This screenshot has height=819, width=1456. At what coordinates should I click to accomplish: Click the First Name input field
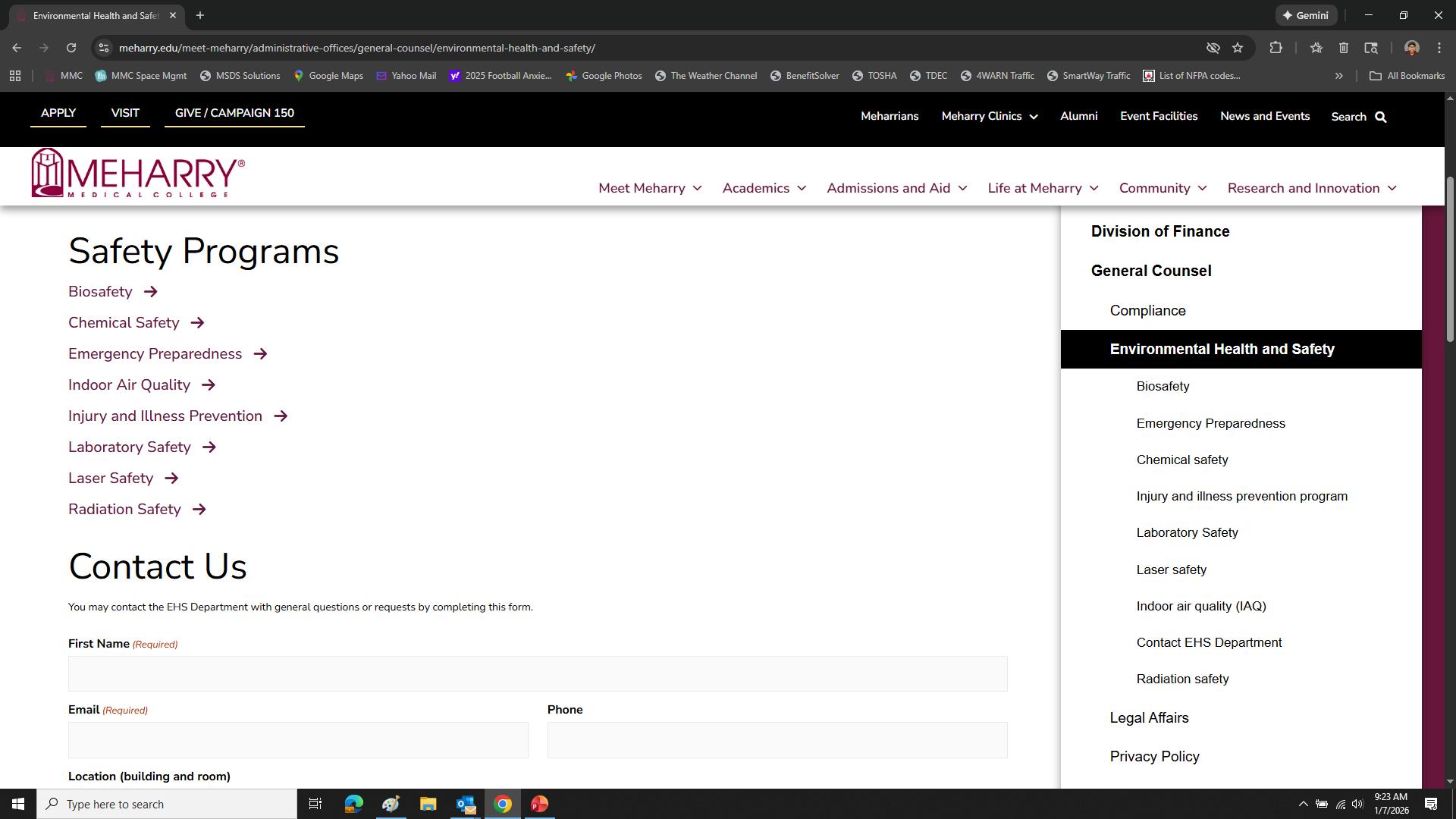pos(537,673)
